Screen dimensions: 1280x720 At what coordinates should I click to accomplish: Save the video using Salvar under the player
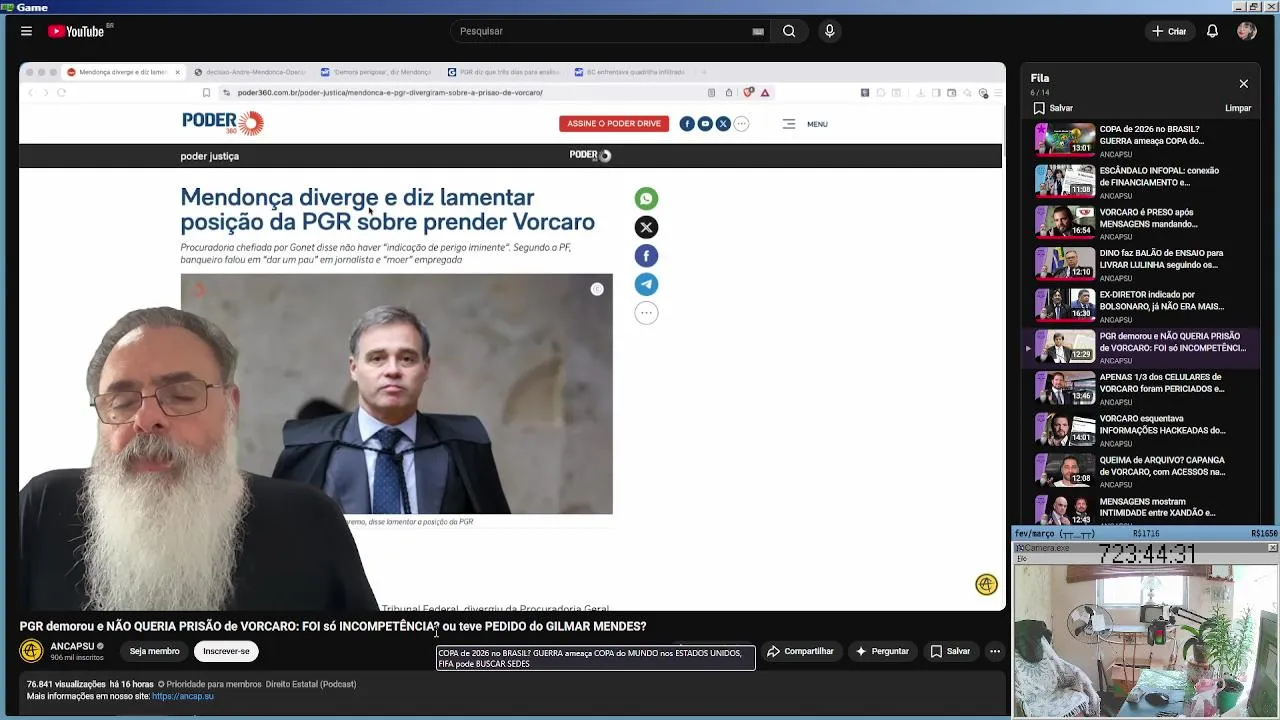click(949, 651)
